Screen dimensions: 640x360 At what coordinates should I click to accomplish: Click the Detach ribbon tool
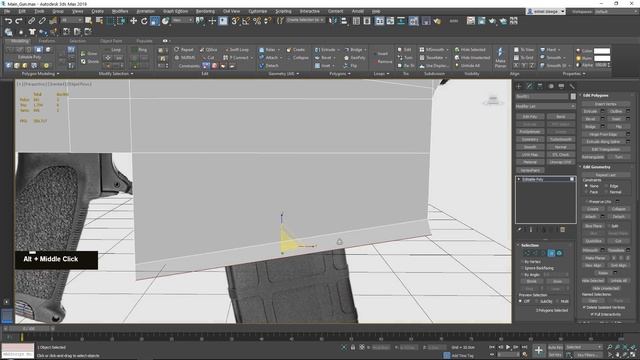coord(269,65)
